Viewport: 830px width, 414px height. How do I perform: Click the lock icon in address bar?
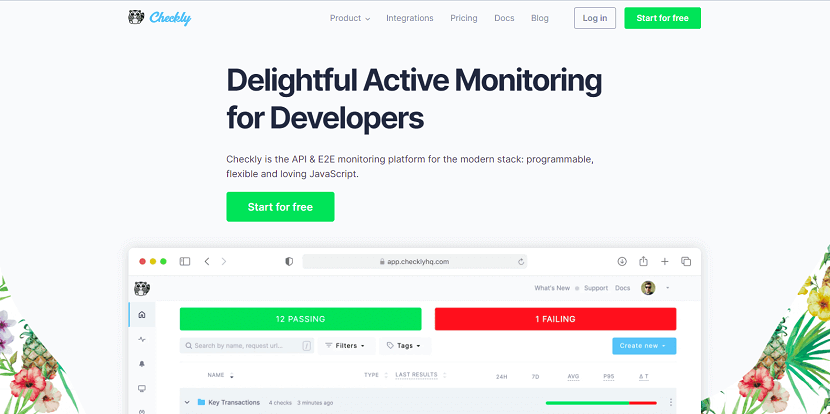point(382,262)
